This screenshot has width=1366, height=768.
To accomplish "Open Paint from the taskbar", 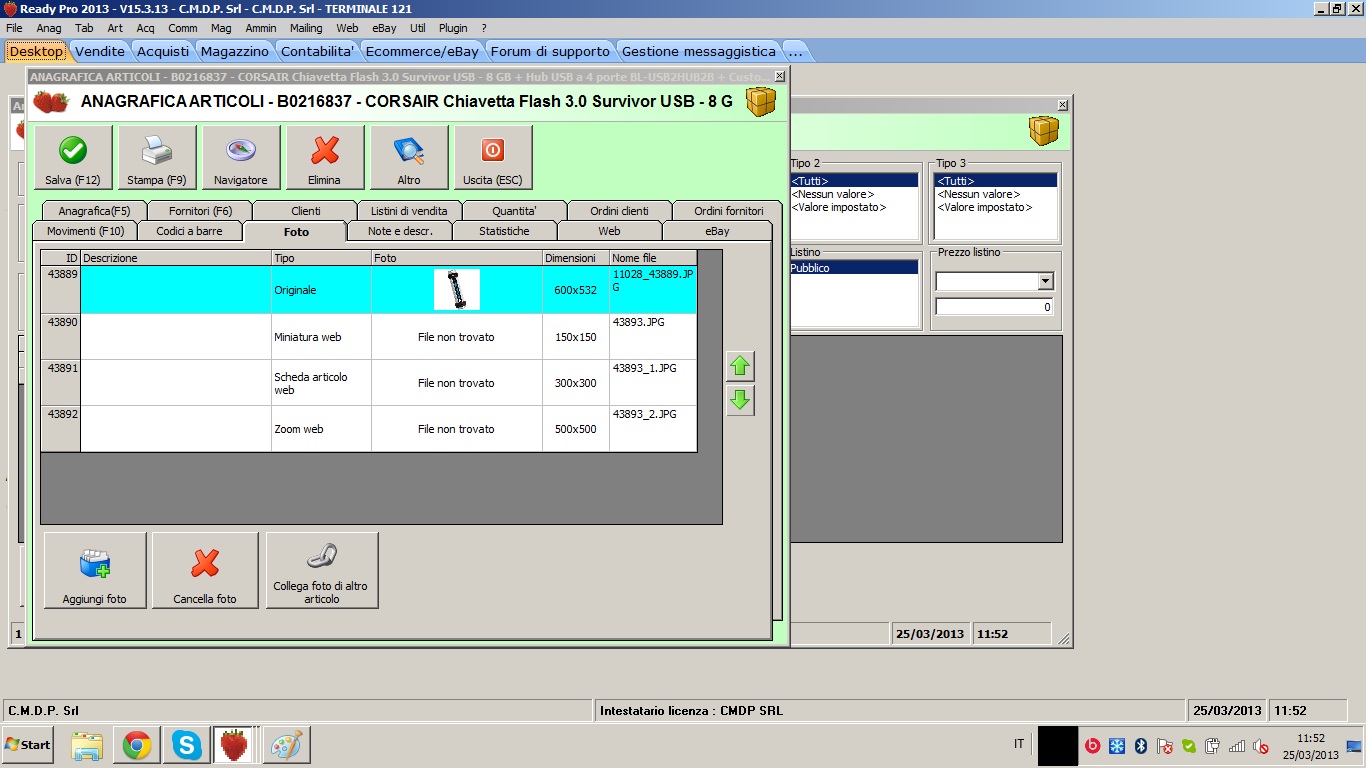I will click(x=285, y=745).
